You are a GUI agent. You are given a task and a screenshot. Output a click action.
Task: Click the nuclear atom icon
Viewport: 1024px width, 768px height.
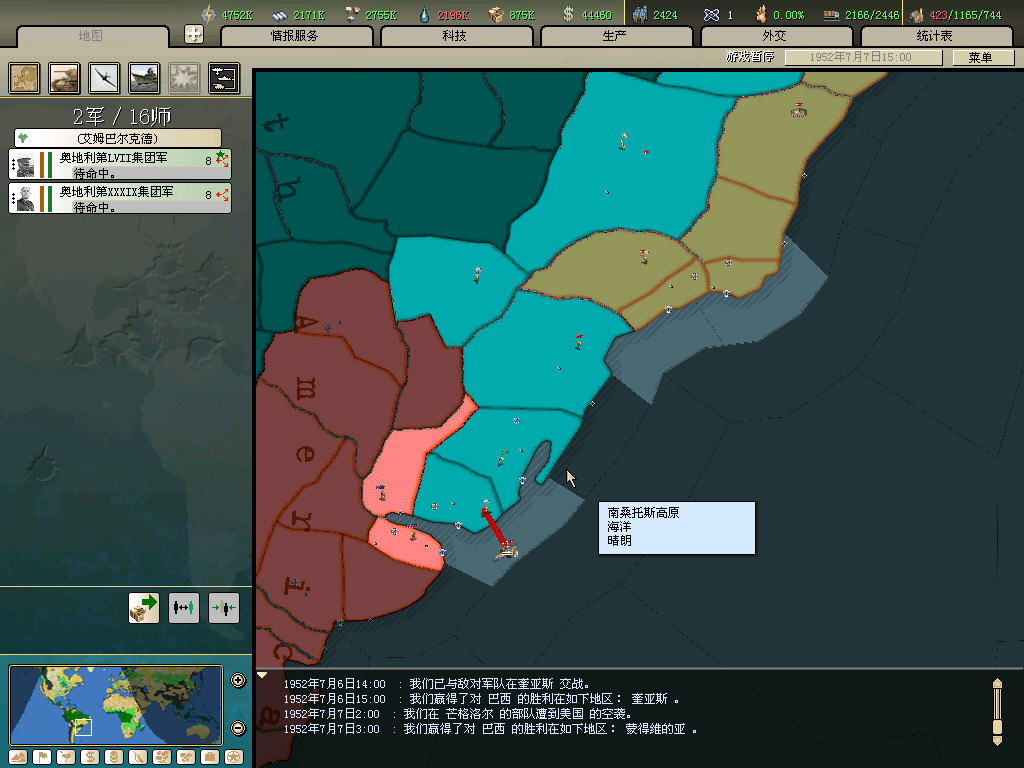(x=711, y=14)
